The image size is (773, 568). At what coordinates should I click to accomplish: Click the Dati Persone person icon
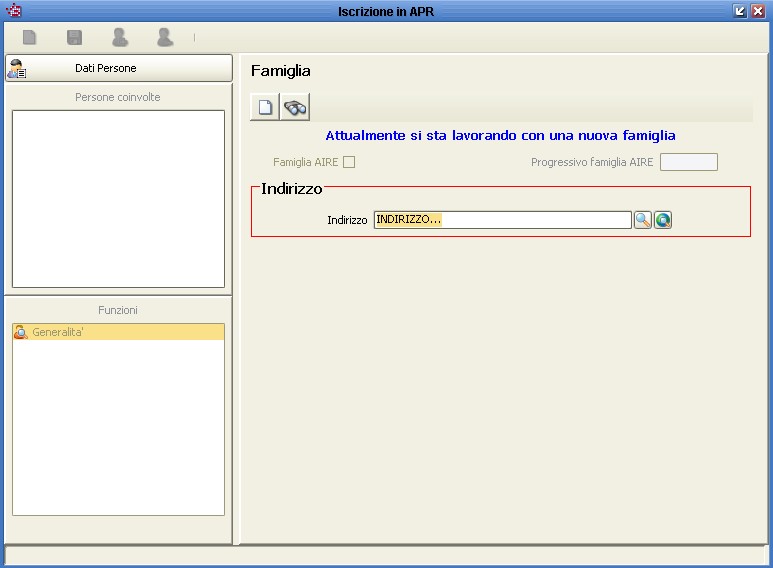[x=17, y=69]
